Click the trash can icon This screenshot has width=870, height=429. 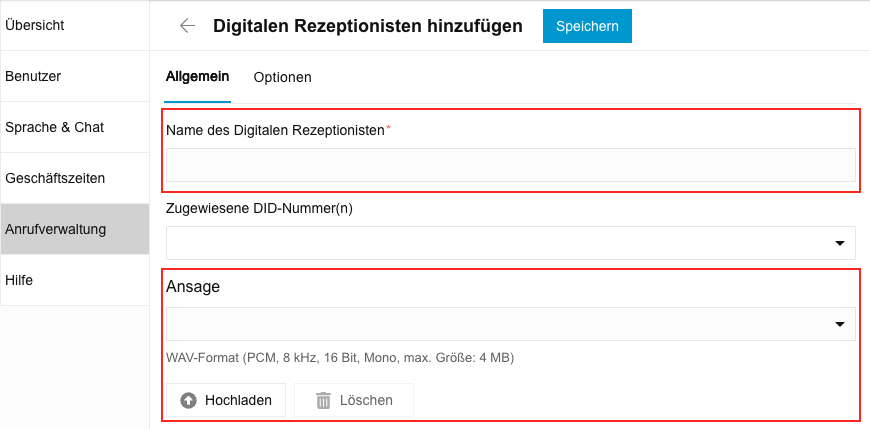pos(323,400)
